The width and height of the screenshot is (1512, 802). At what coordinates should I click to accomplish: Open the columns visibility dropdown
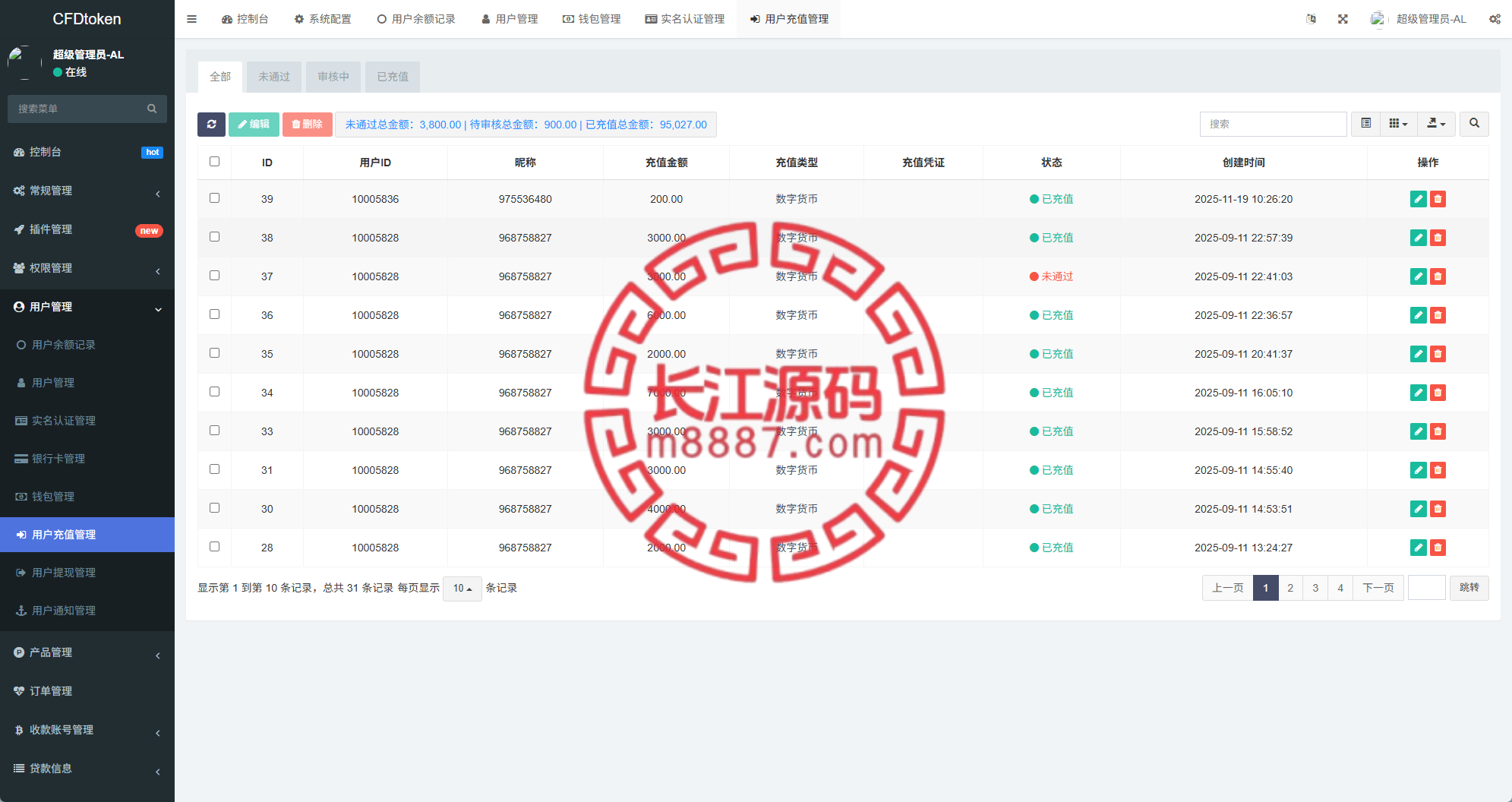(x=1398, y=123)
